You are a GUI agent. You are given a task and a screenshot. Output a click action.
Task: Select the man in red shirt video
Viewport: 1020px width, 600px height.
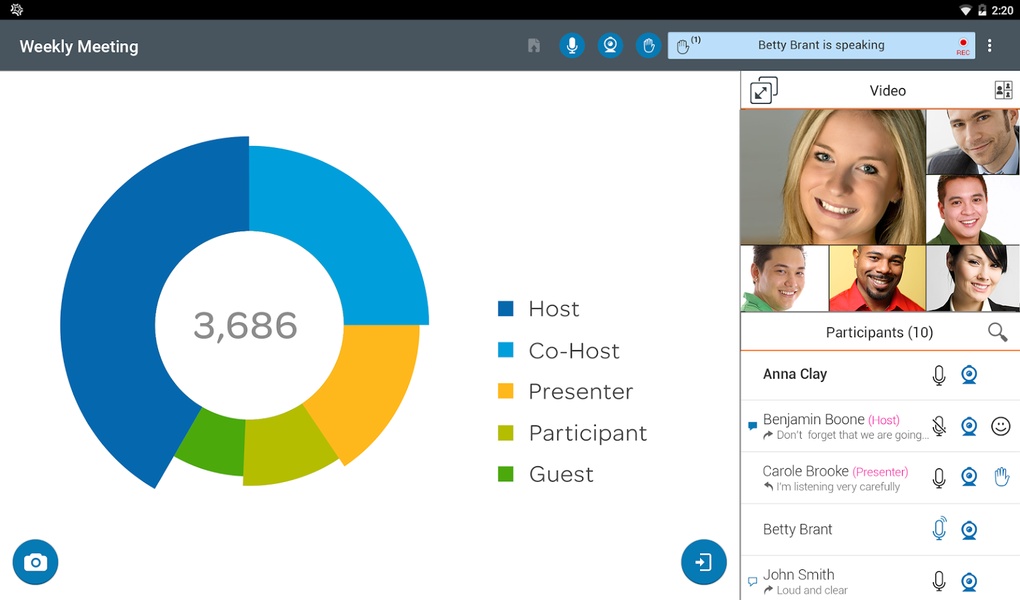[877, 279]
